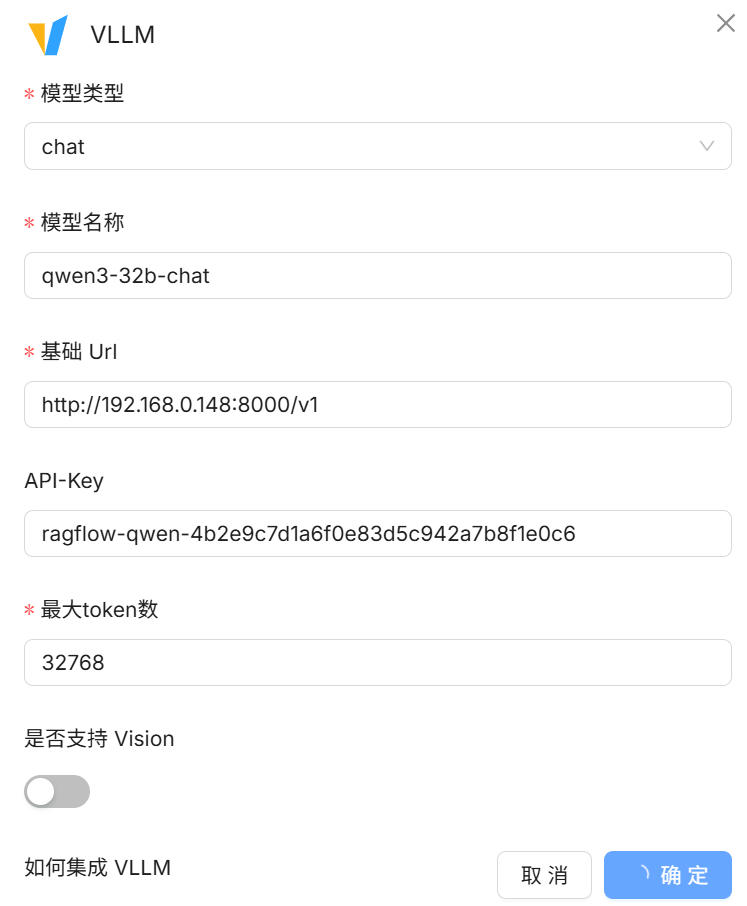
Task: Click the 基础 Url input field
Action: point(377,404)
